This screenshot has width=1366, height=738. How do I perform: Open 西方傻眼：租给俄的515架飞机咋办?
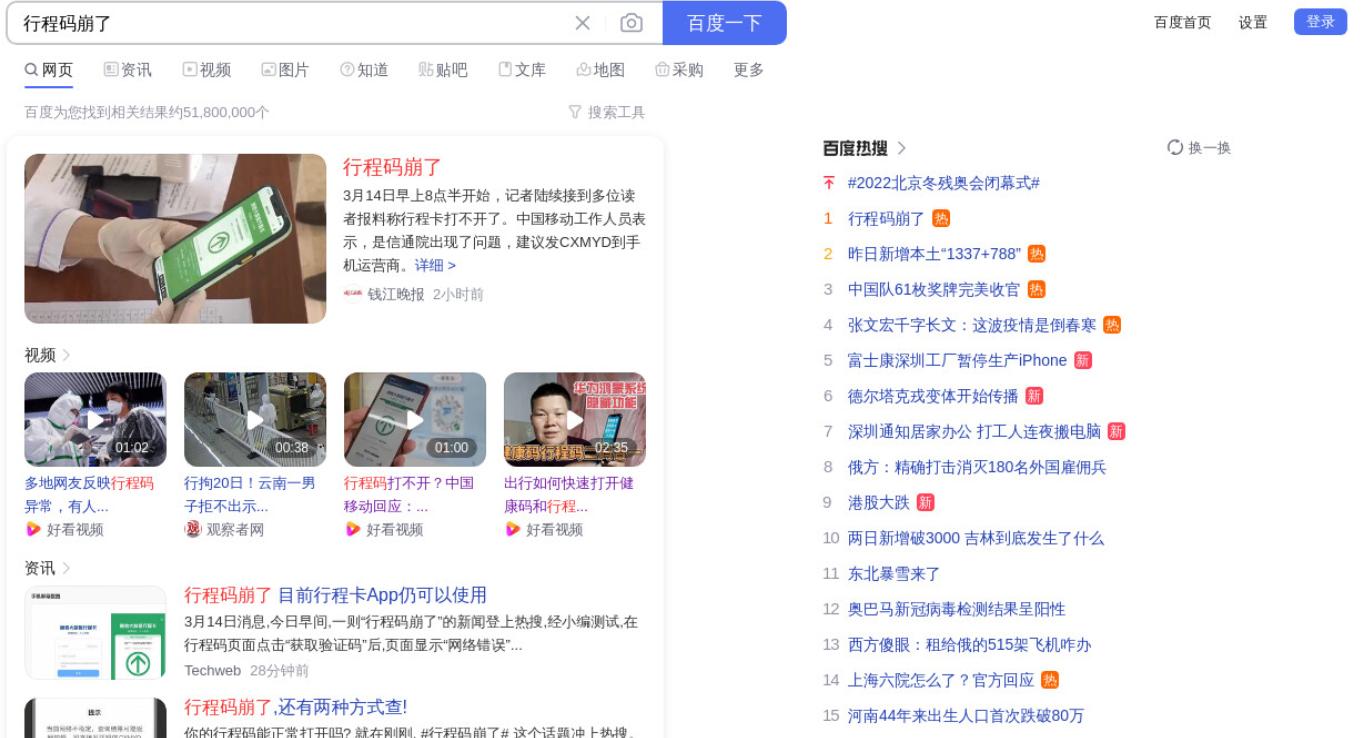coord(969,645)
